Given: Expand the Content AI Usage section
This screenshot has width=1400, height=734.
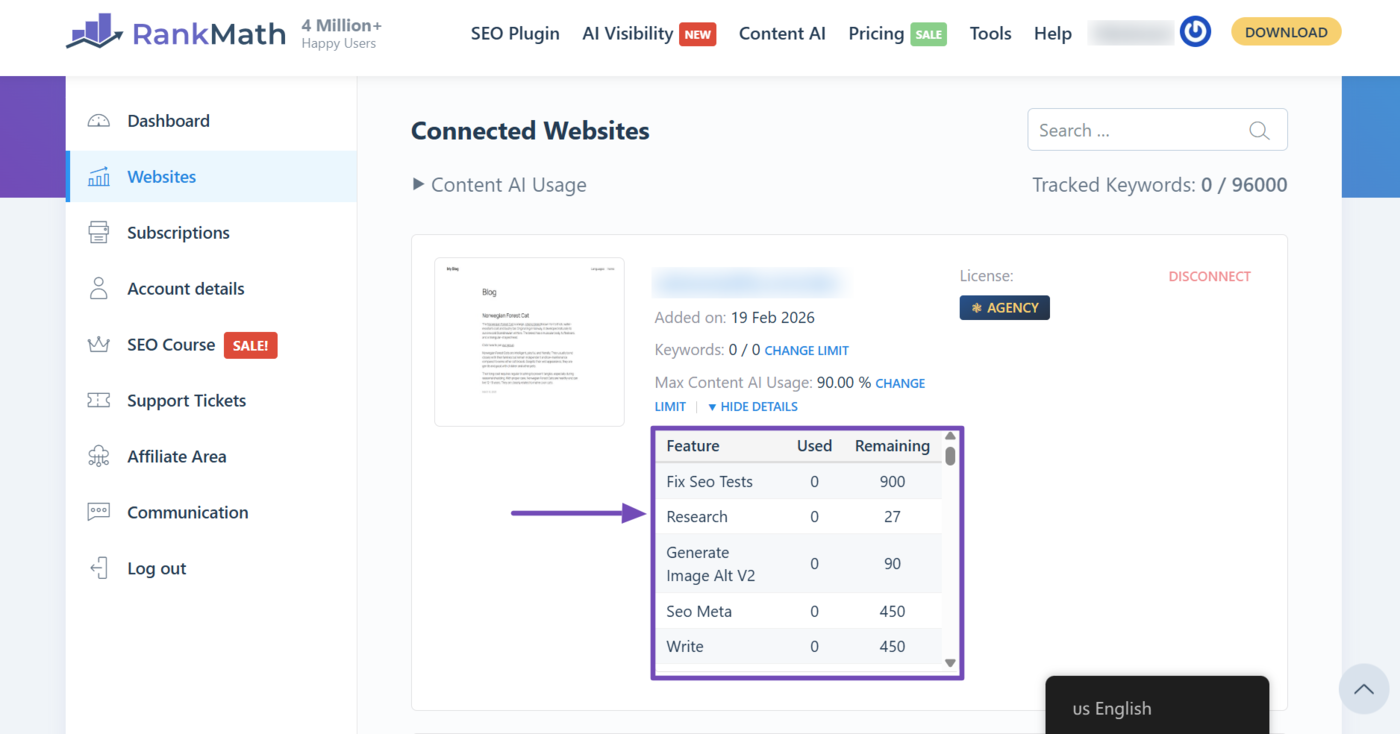Looking at the screenshot, I should [x=499, y=185].
